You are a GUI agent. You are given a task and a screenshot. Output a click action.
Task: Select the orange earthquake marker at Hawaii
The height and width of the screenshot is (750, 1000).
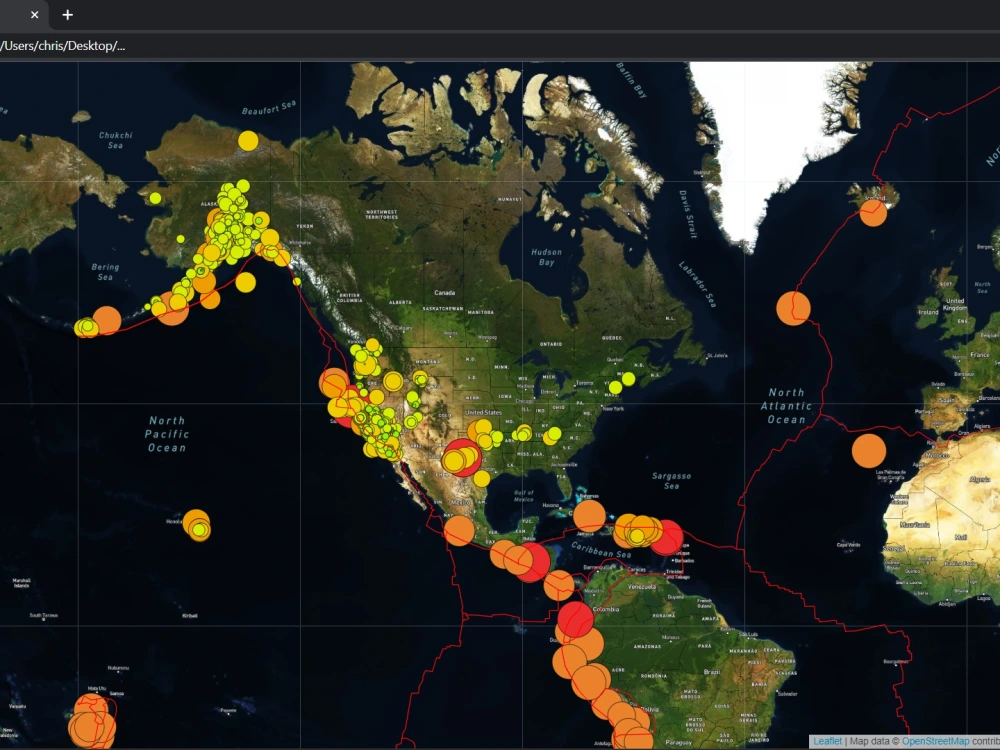(x=196, y=523)
